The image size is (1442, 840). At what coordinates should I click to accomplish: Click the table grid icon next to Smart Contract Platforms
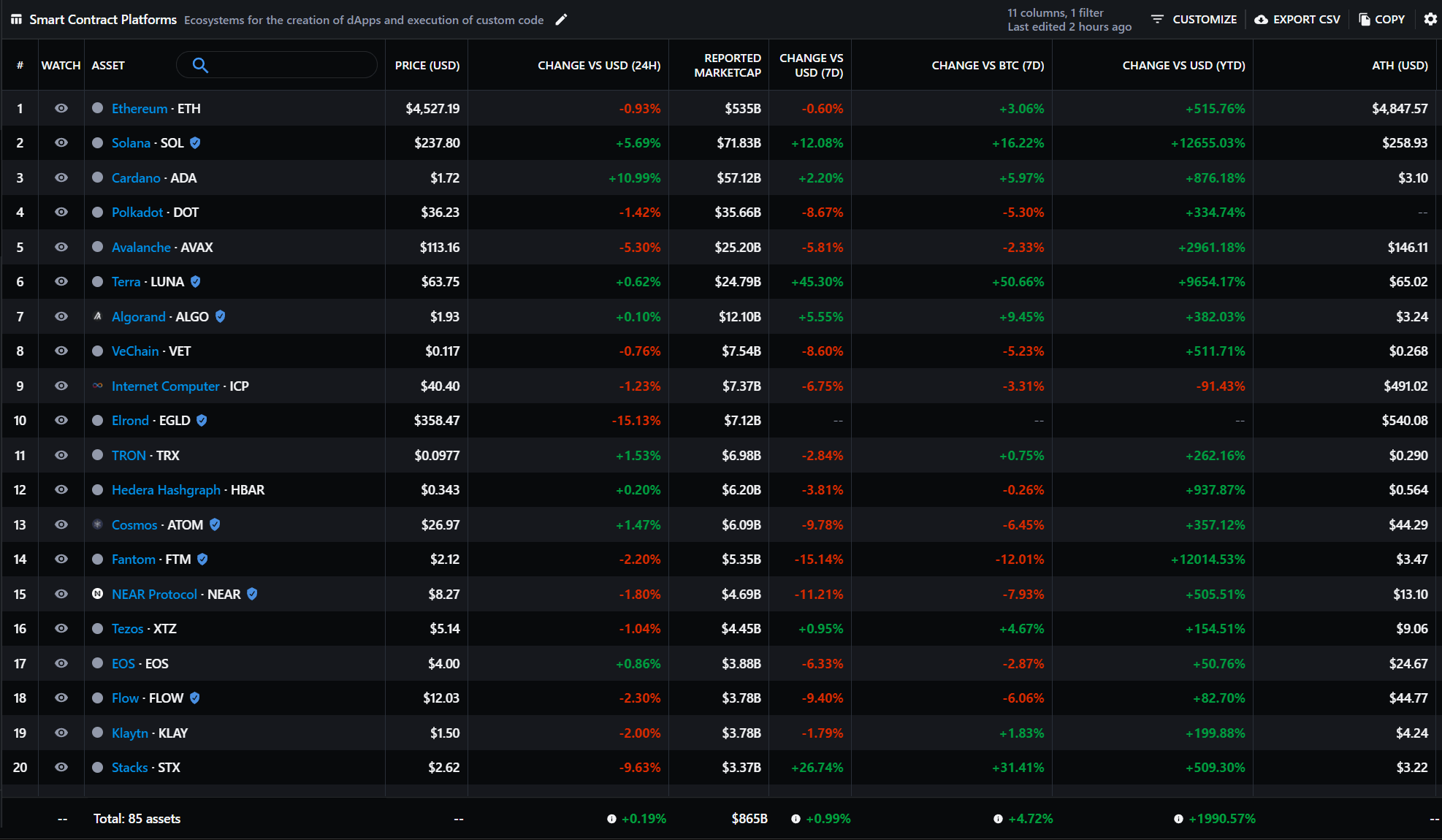point(16,20)
